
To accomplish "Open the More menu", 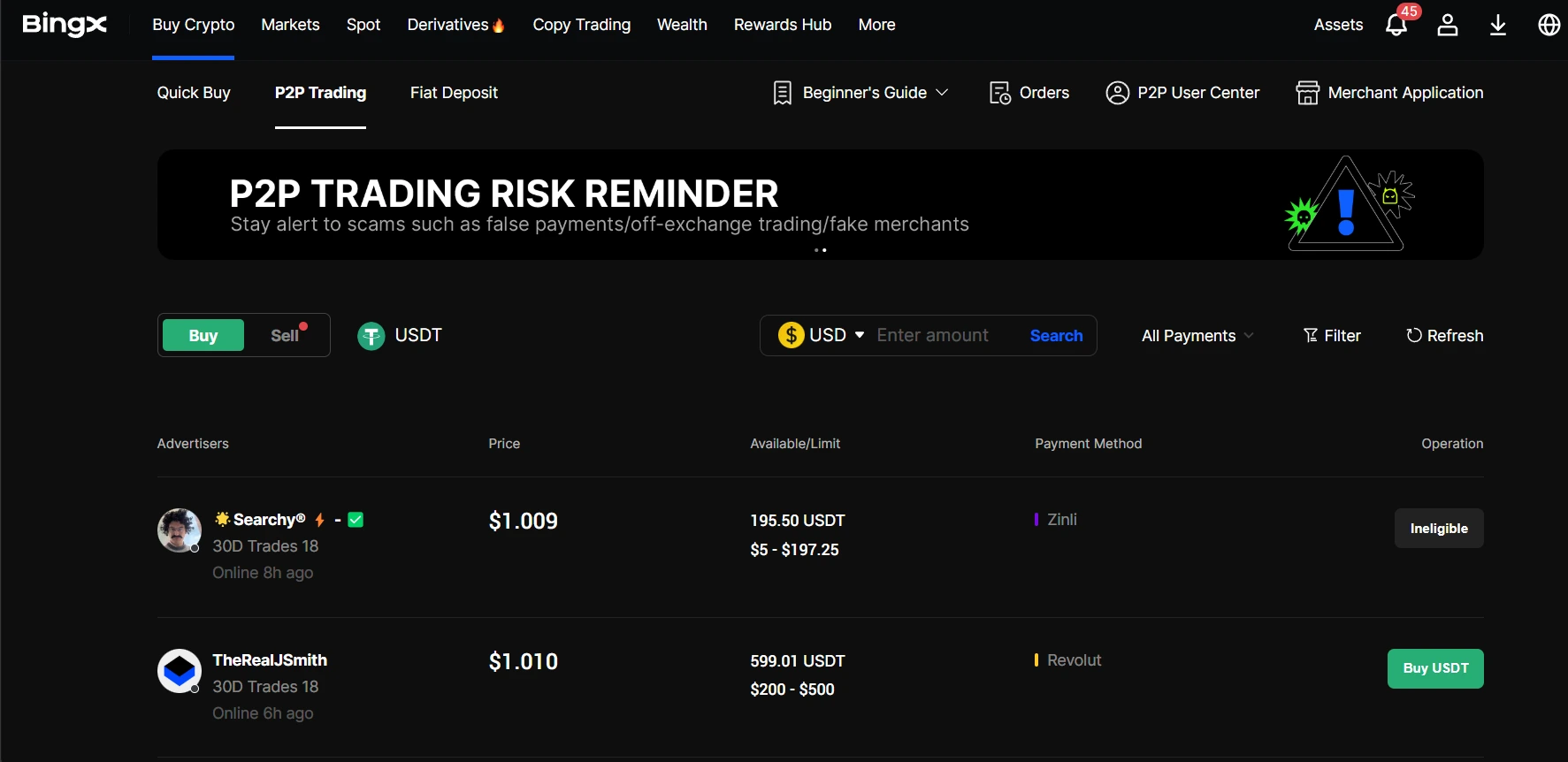I will pos(876,25).
